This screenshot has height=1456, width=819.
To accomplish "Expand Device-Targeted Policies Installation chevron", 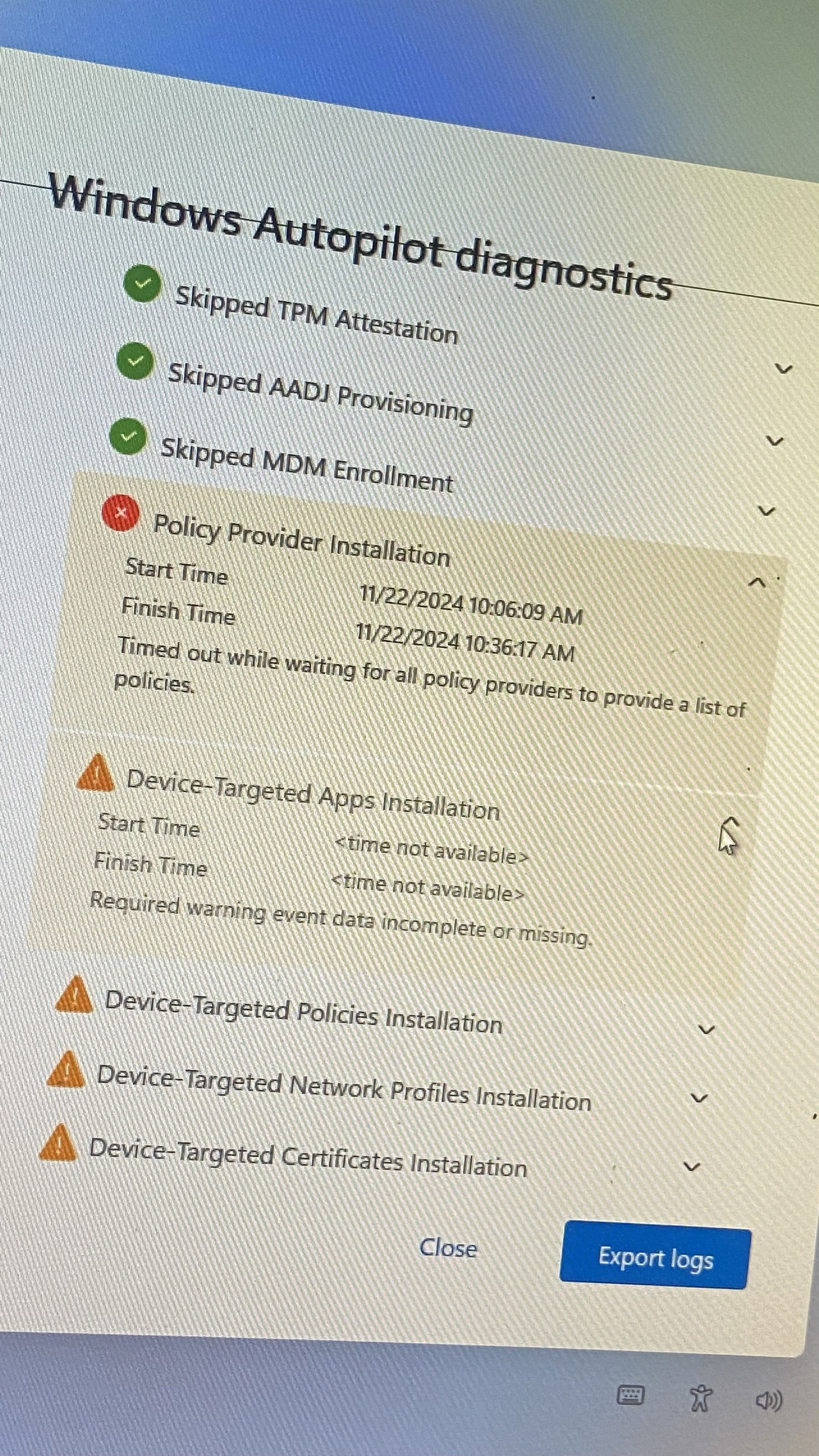I will point(707,1030).
